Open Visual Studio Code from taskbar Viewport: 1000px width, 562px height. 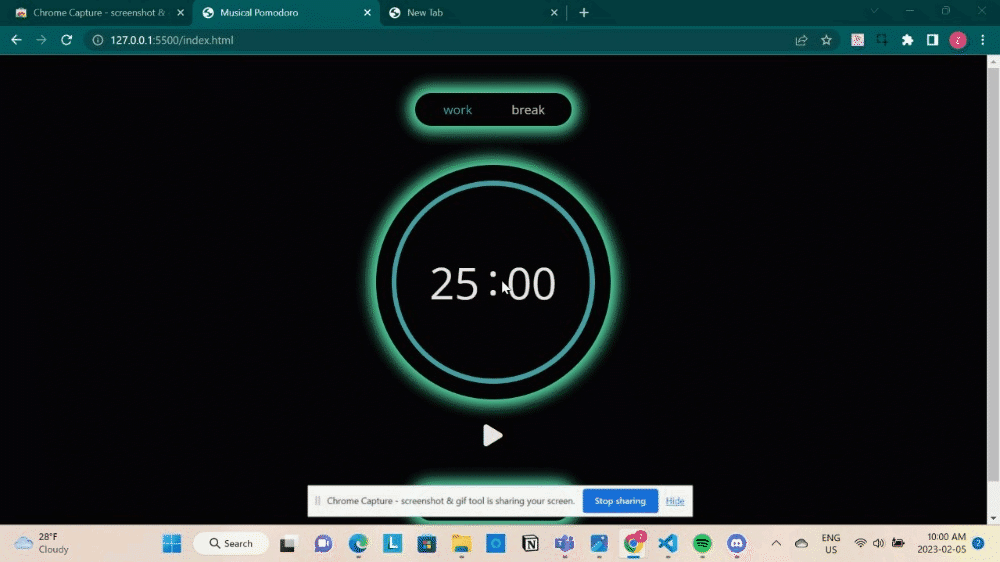pos(668,543)
